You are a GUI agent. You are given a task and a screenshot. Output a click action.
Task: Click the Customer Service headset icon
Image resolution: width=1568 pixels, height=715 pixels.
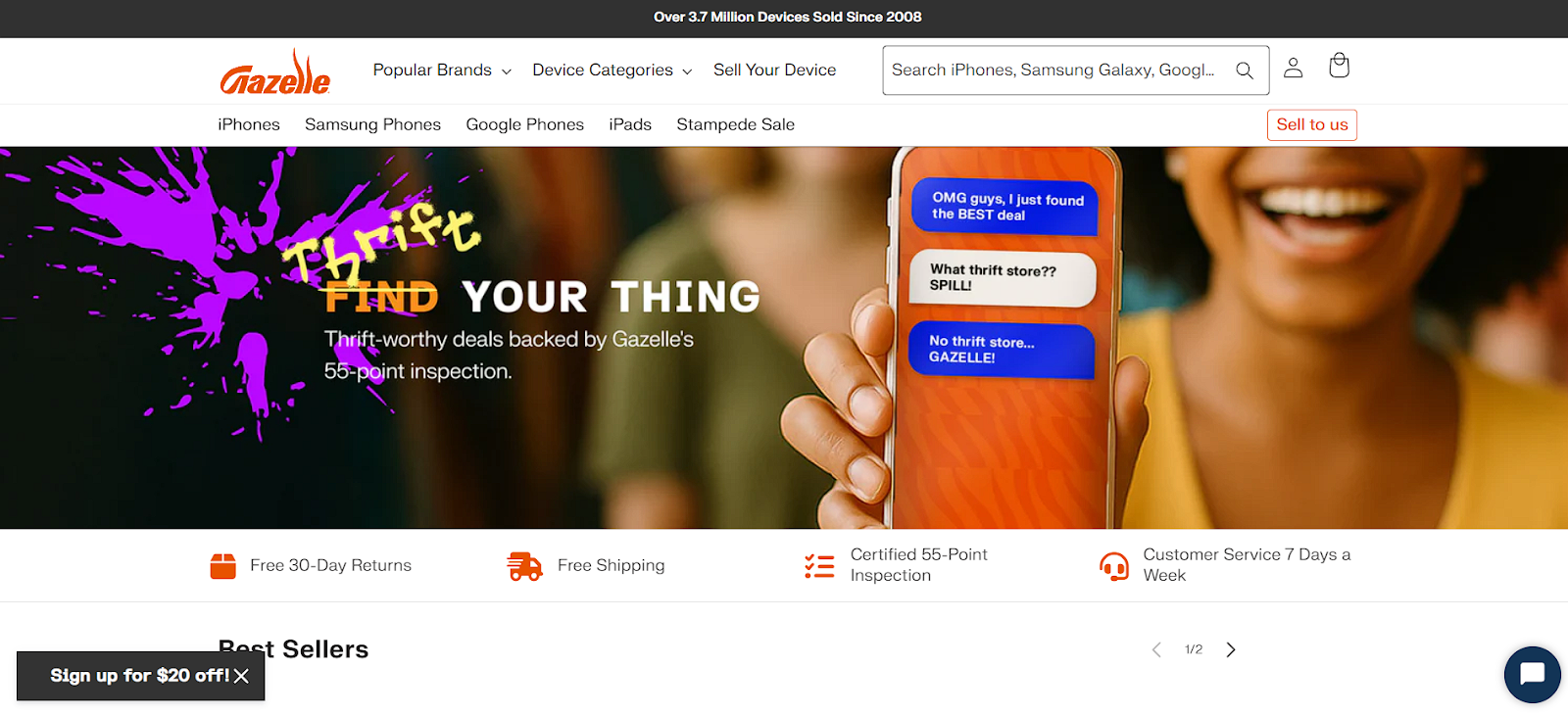click(x=1114, y=566)
